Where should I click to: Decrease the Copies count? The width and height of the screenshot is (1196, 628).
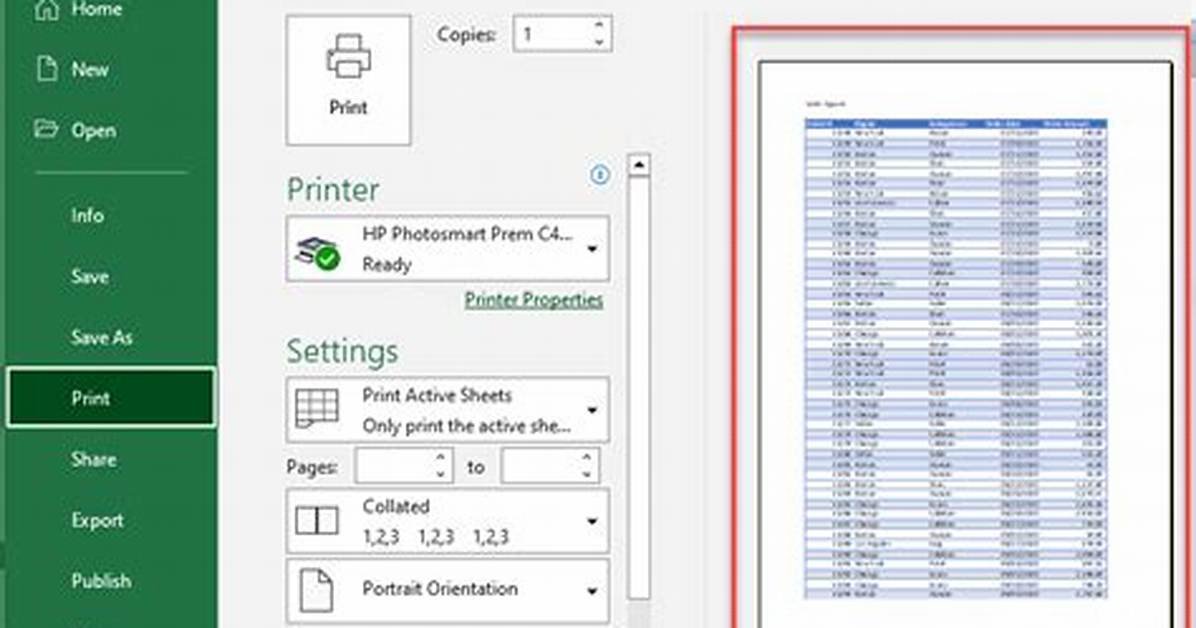tap(599, 42)
